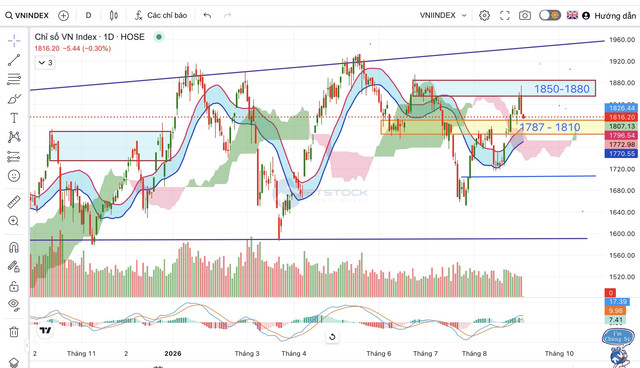Image resolution: width=640 pixels, height=368 pixels.
Task: Hide all drawings with eye icon
Action: [14, 305]
